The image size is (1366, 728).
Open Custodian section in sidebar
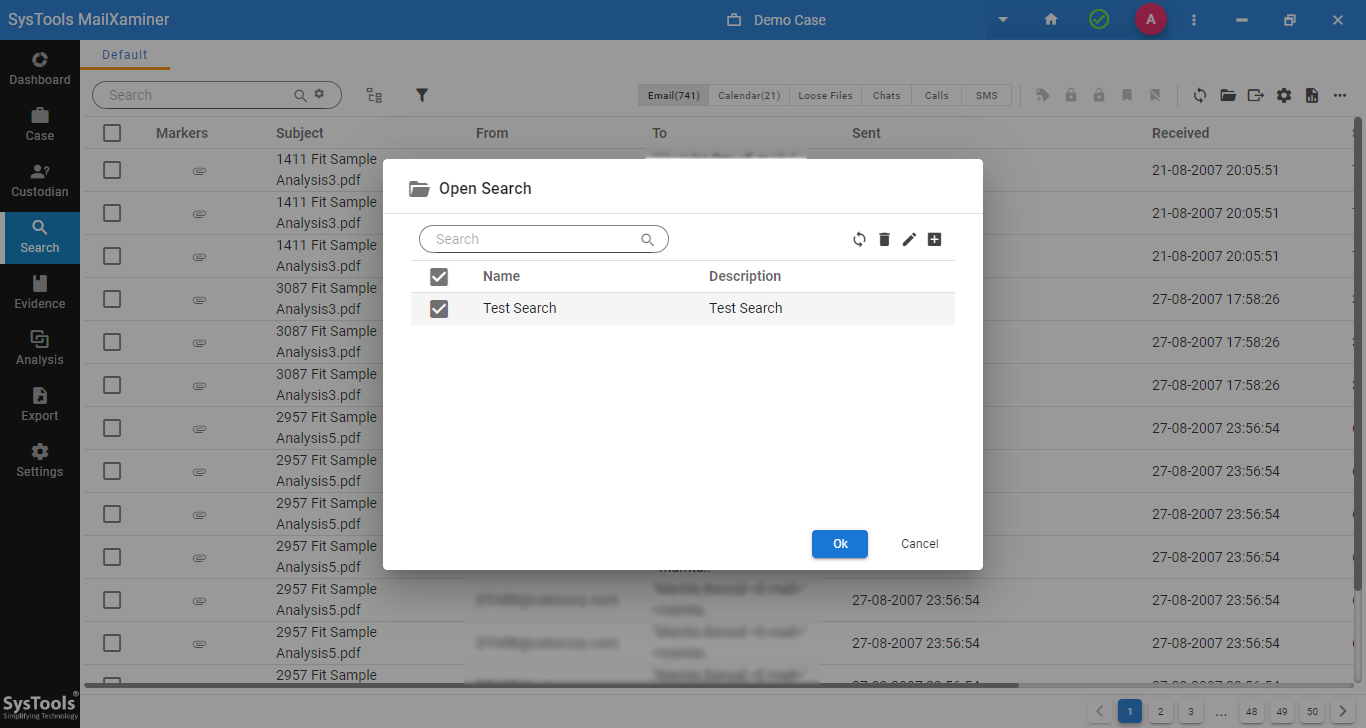40,181
